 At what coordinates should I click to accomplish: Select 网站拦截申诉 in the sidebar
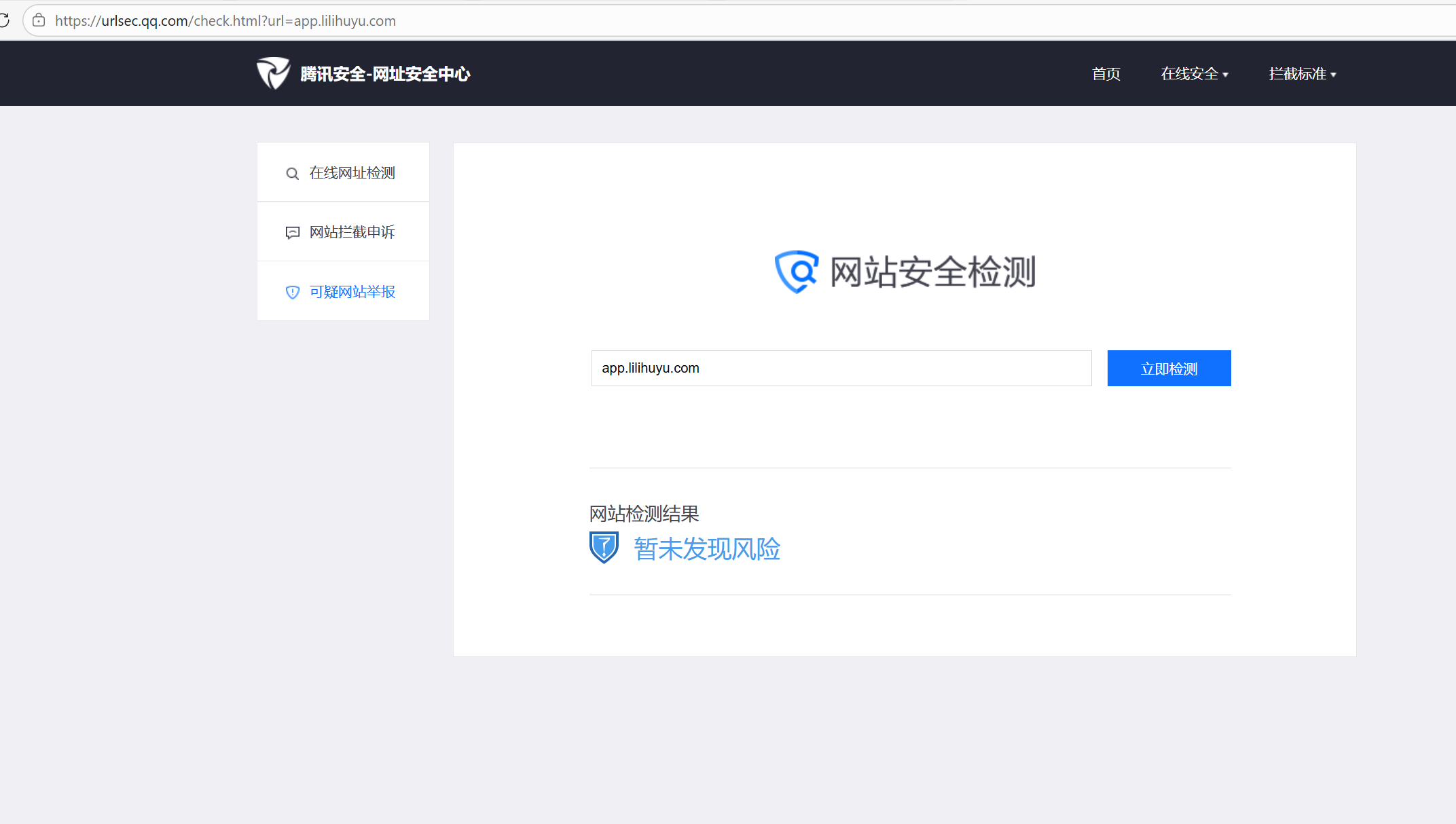click(x=352, y=232)
